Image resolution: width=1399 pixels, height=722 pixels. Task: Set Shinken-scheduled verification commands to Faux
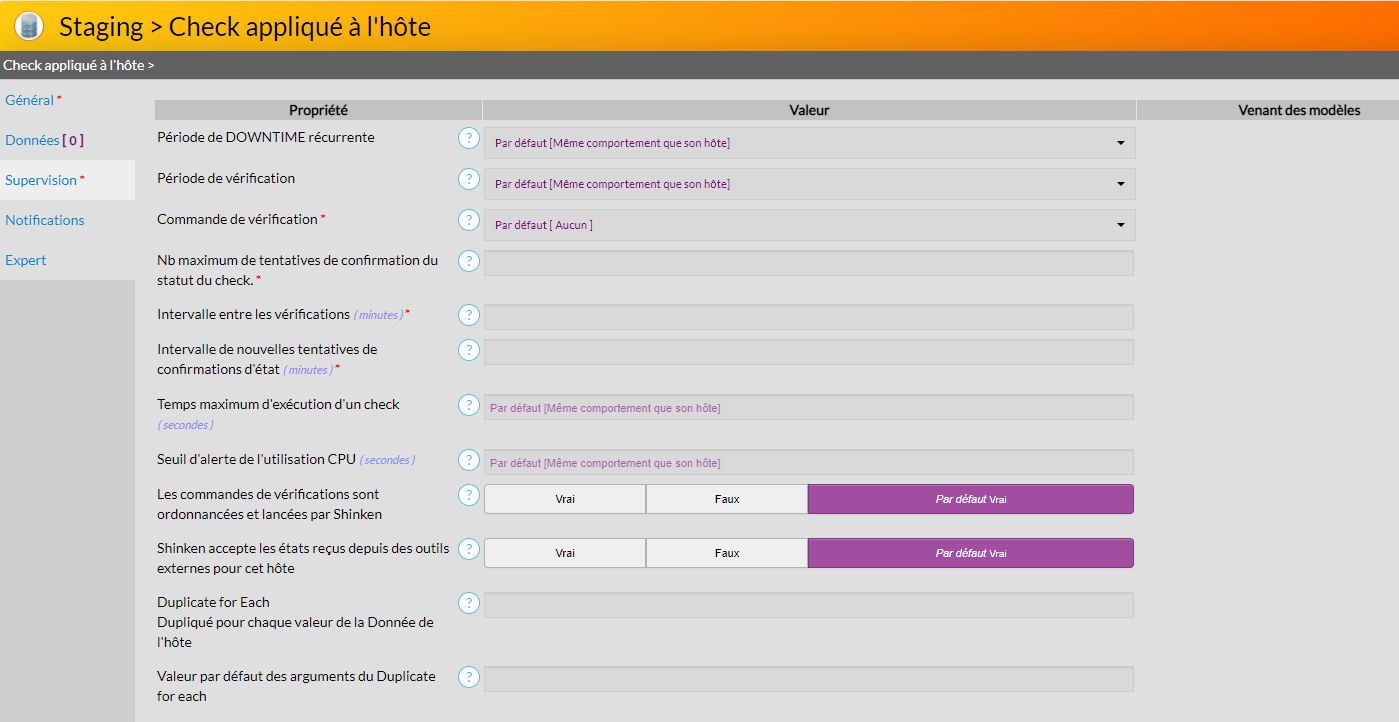[727, 499]
